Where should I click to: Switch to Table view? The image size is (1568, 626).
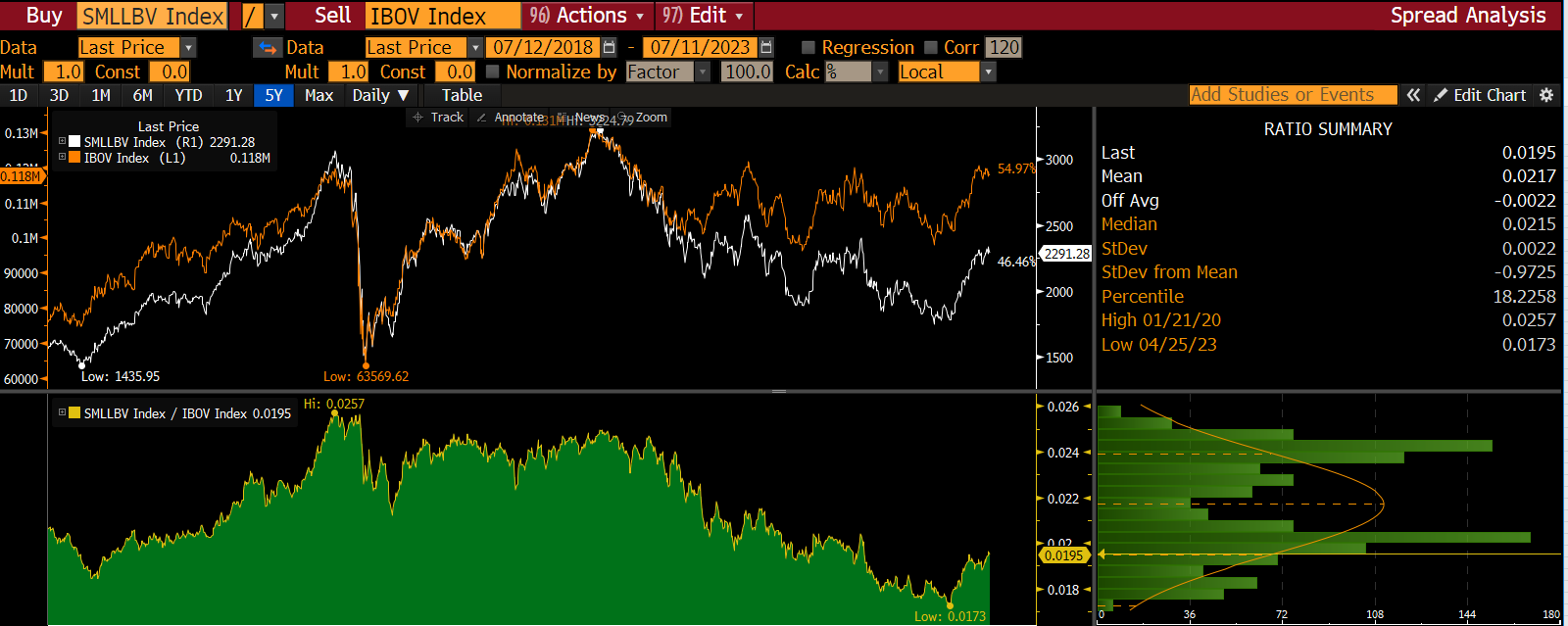click(x=462, y=95)
